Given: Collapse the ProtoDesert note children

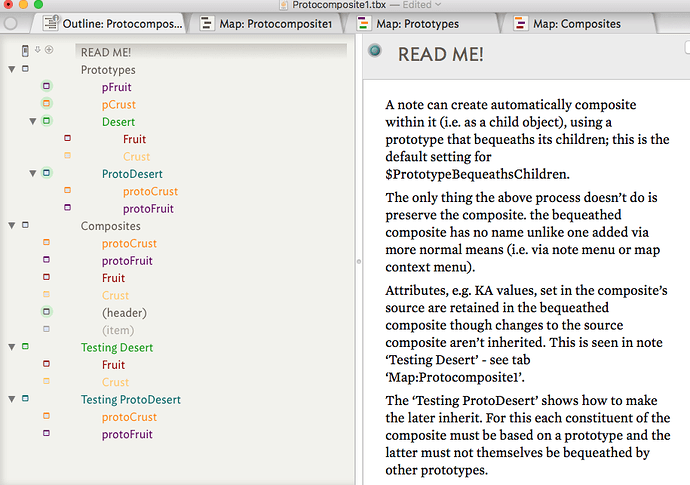Looking at the screenshot, I should (x=33, y=173).
